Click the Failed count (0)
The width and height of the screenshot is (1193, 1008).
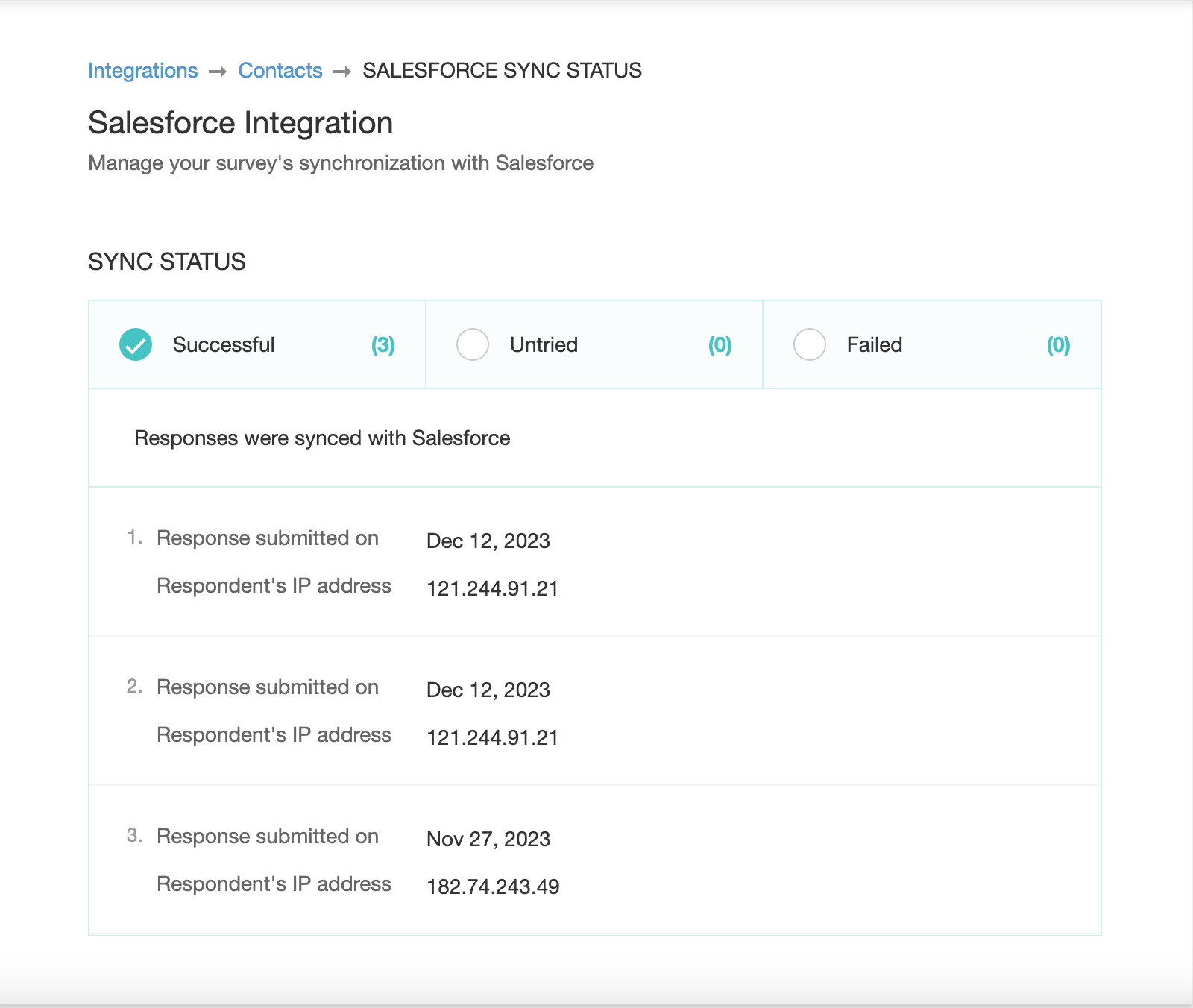coord(1058,345)
